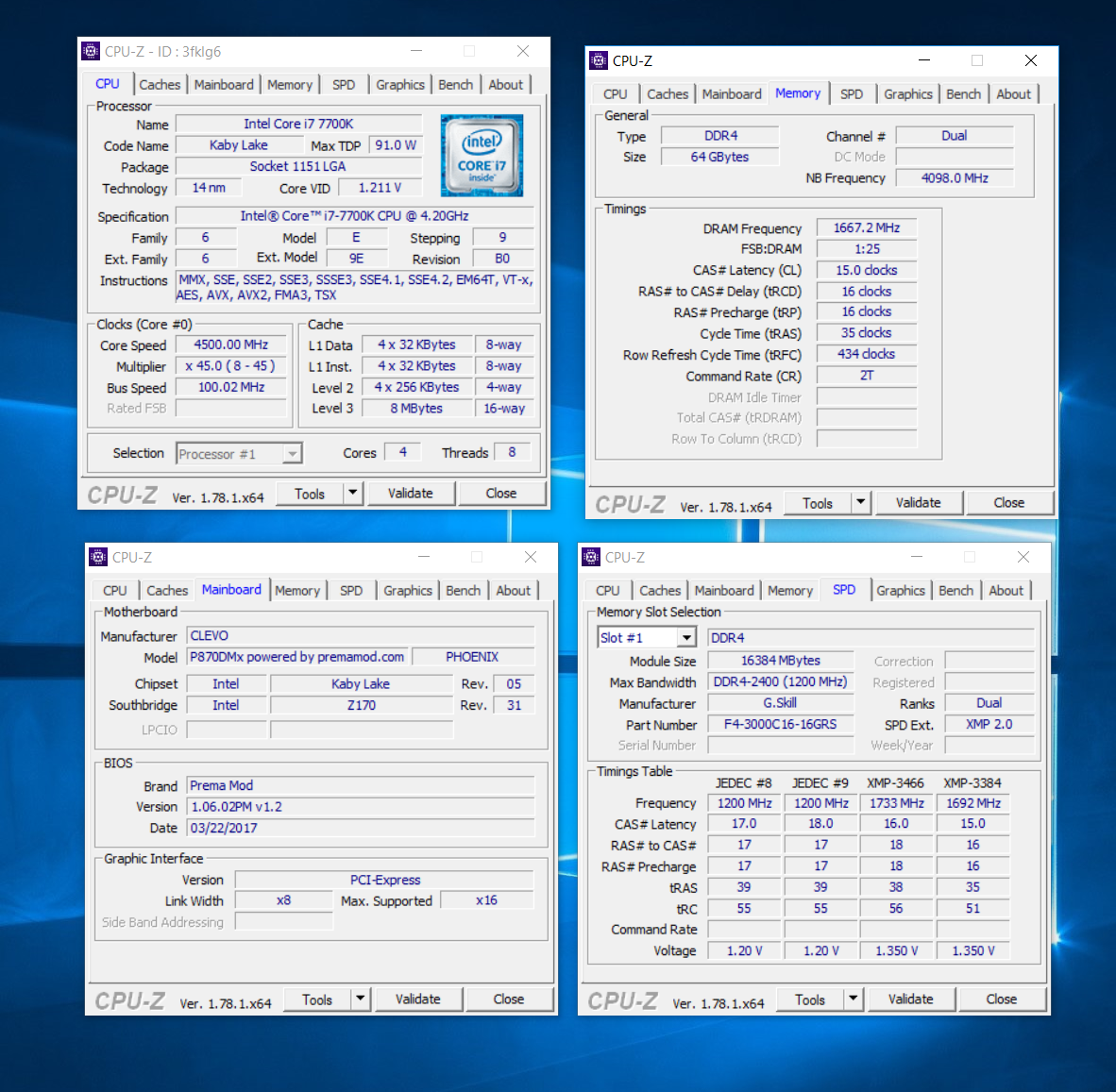Viewport: 1116px width, 1092px height.
Task: Click the G.Skill manufacturer value
Action: (781, 703)
